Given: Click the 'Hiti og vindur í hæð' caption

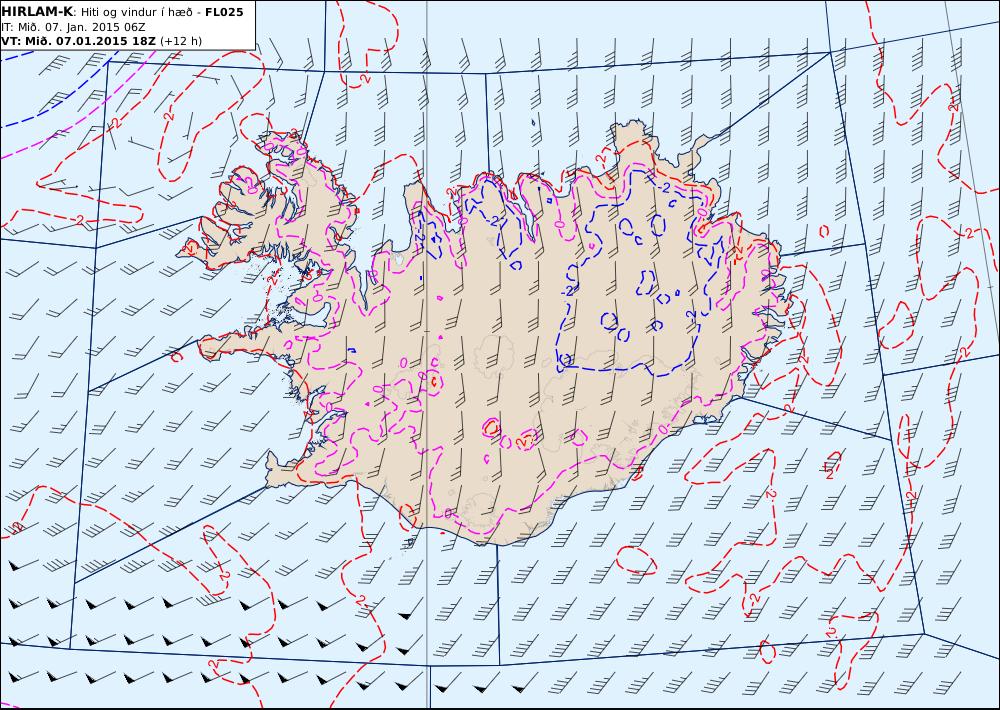Looking at the screenshot, I should [136, 12].
